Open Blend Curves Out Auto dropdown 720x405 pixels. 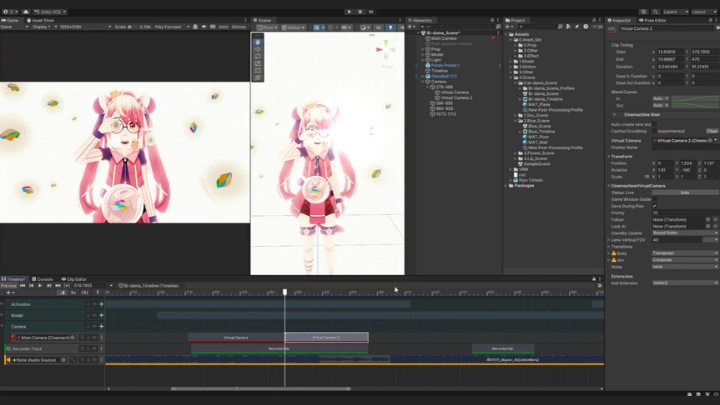pyautogui.click(x=660, y=106)
